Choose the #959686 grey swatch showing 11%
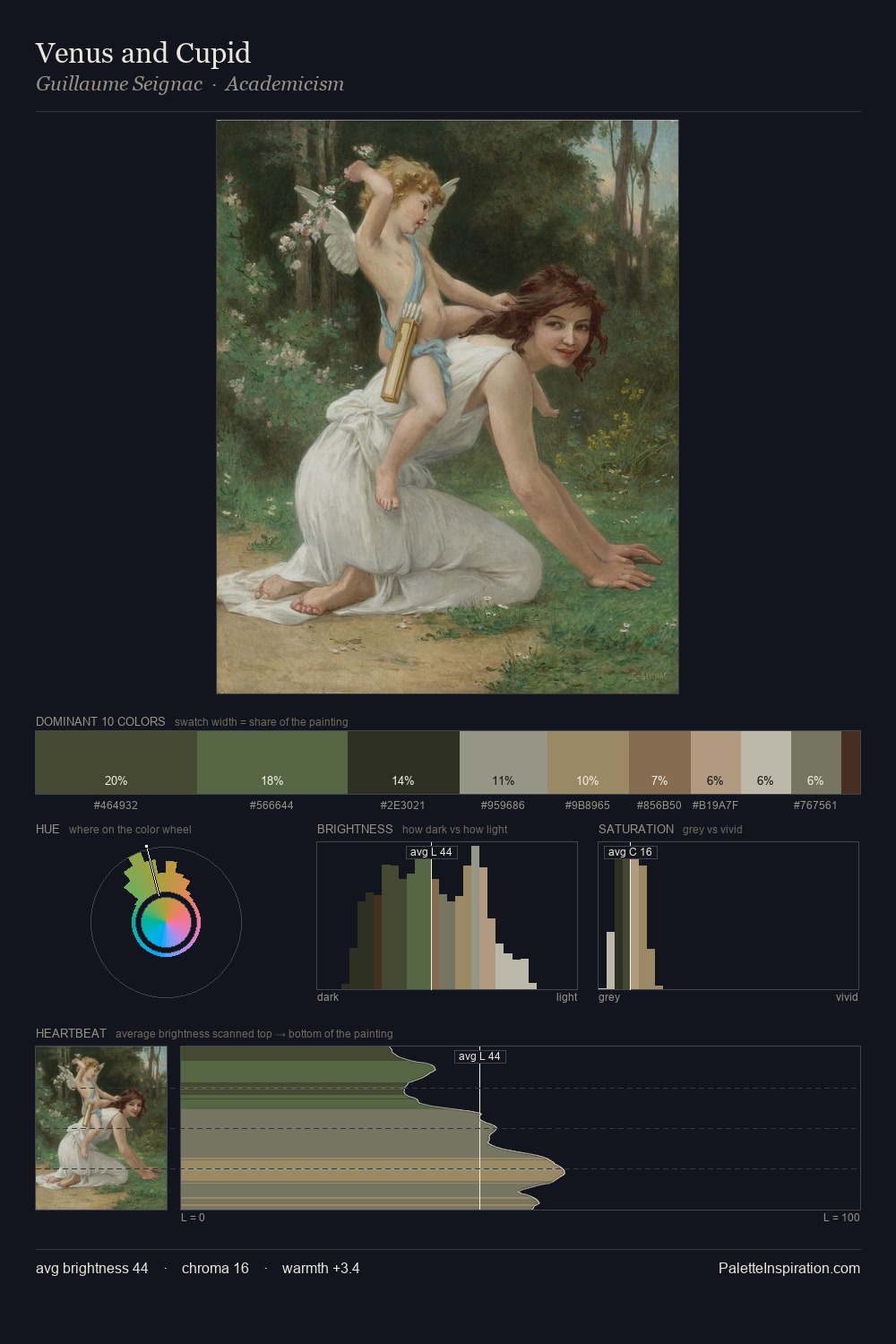Screen dimensions: 896x1344 (x=504, y=762)
